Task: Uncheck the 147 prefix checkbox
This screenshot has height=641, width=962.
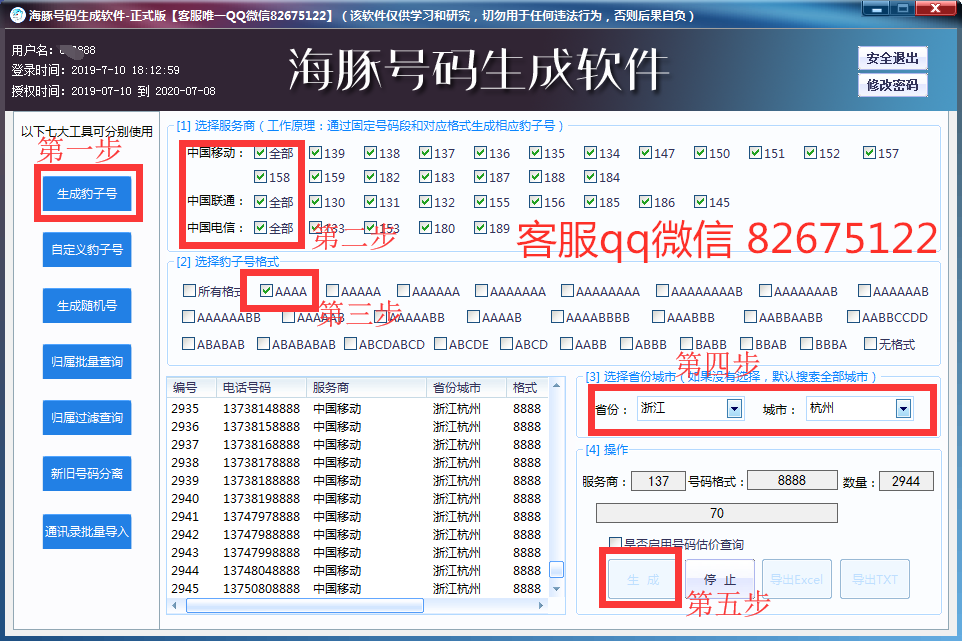Action: point(645,153)
